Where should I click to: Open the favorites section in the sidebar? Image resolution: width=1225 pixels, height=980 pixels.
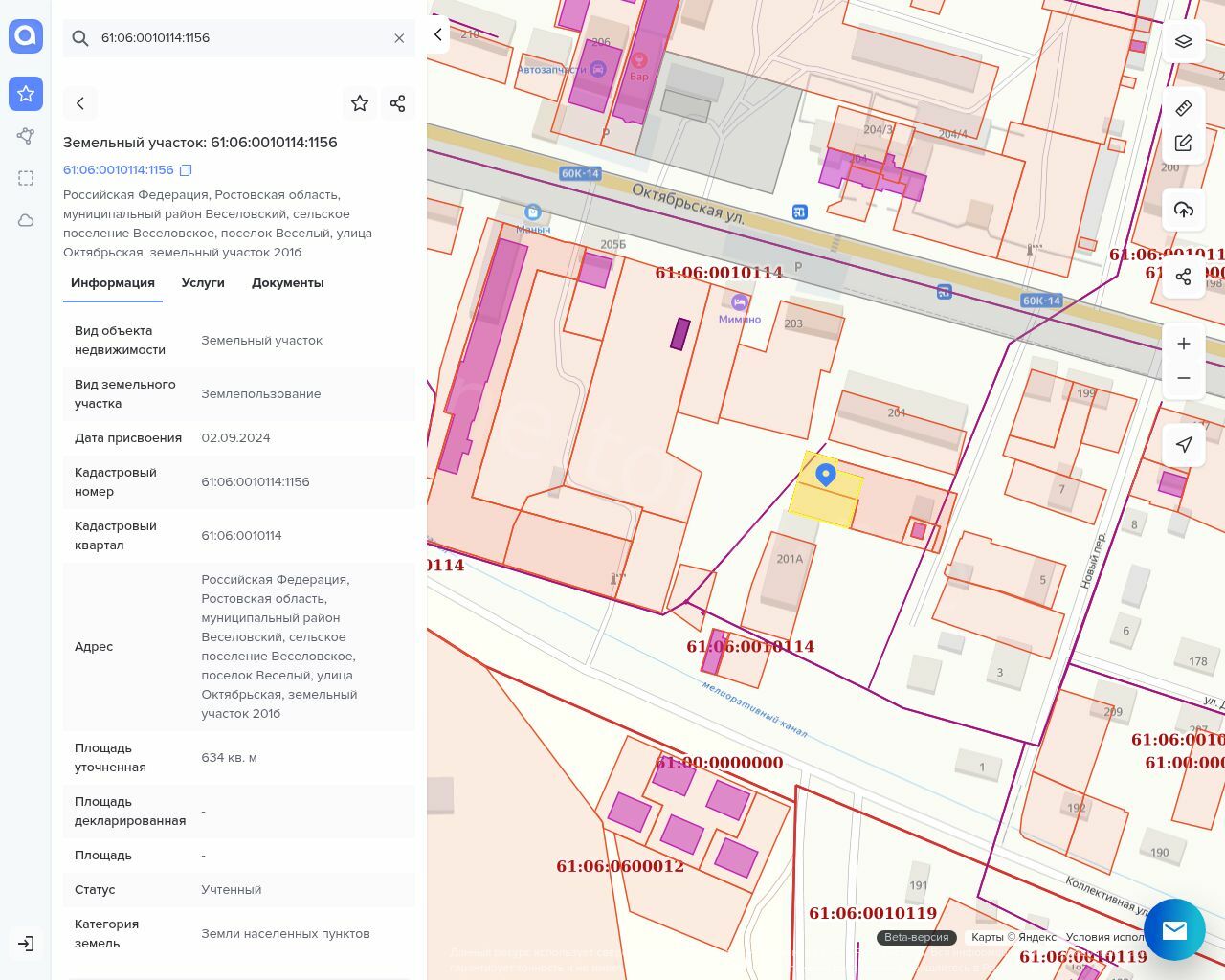click(26, 94)
